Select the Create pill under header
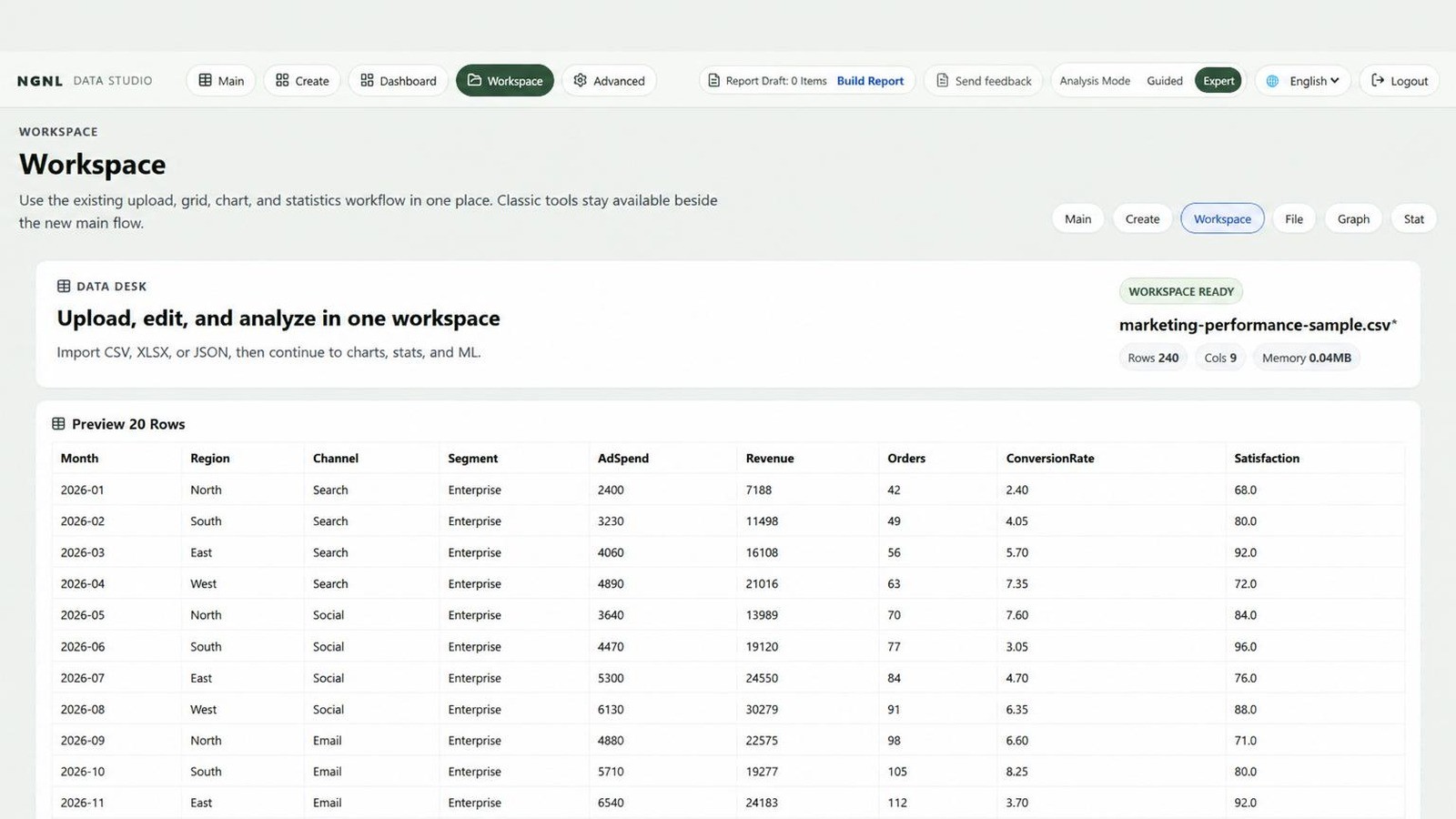Image resolution: width=1456 pixels, height=819 pixels. click(1142, 218)
